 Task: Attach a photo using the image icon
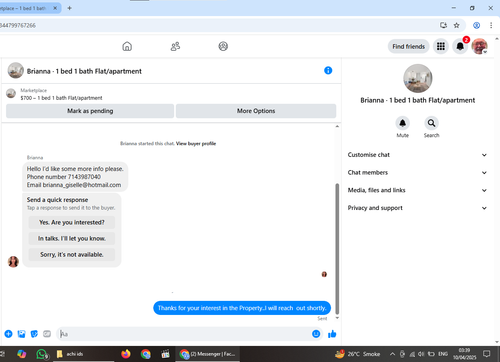click(x=21, y=334)
